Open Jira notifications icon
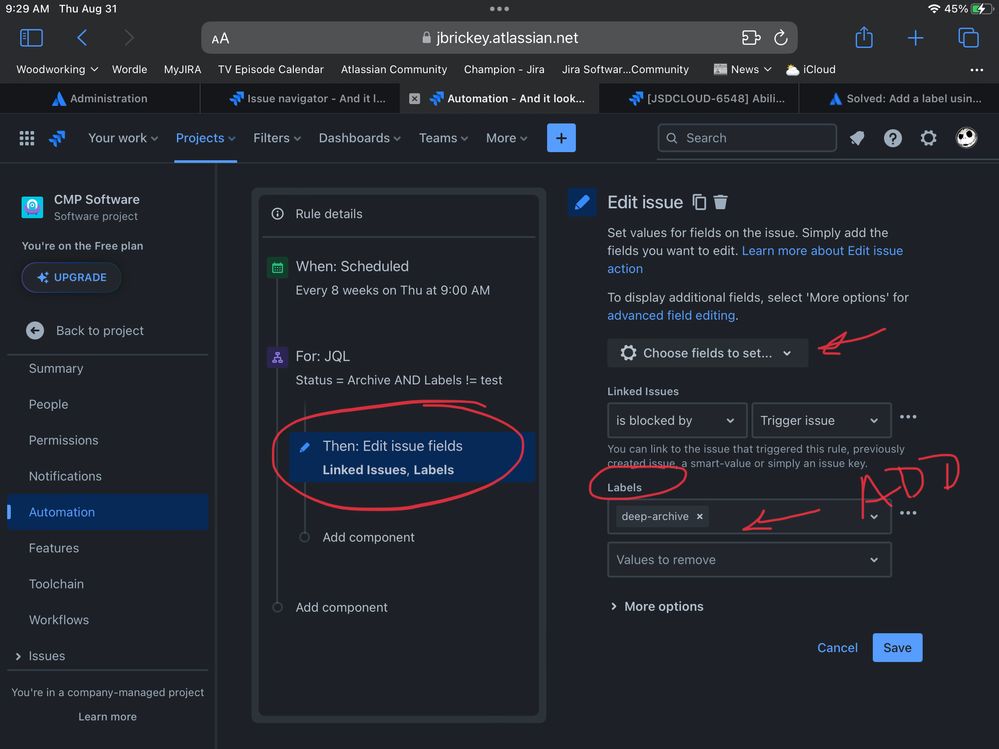Viewport: 999px width, 749px height. (x=857, y=138)
